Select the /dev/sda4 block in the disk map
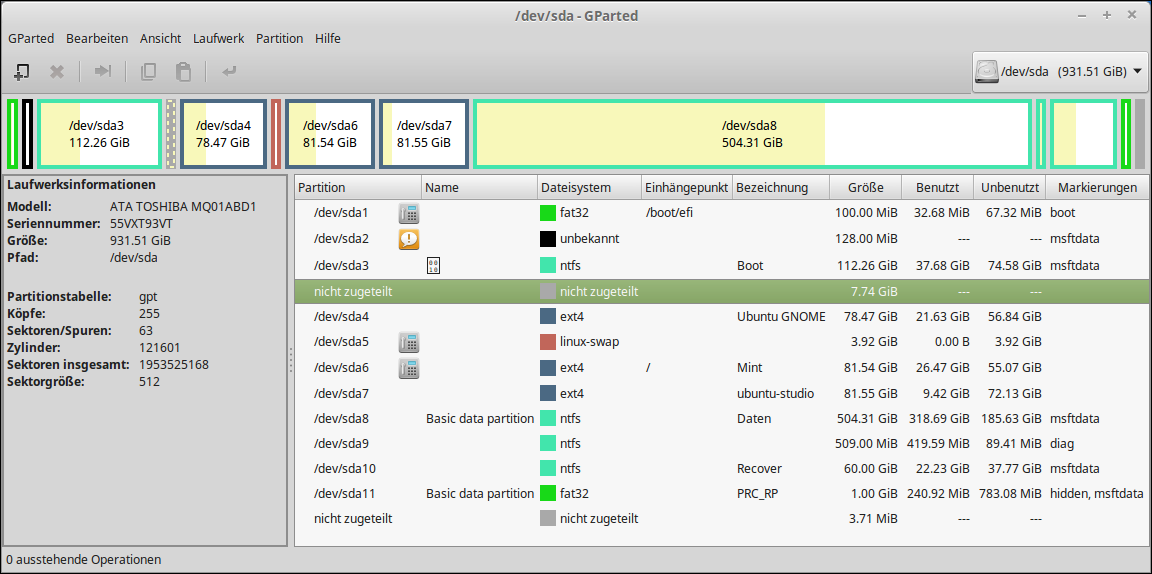1152x574 pixels. [223, 134]
